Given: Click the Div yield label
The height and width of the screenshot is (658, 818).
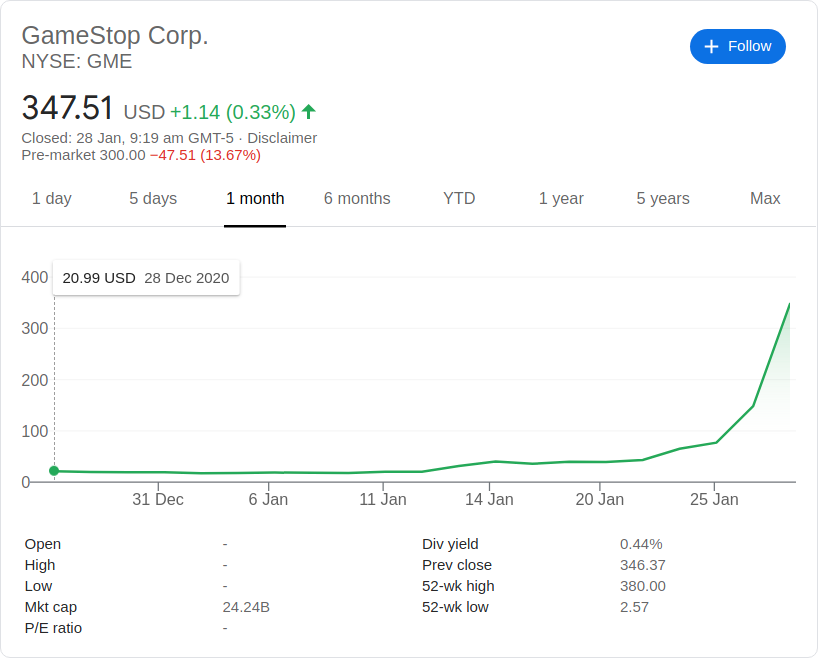Looking at the screenshot, I should pos(450,544).
